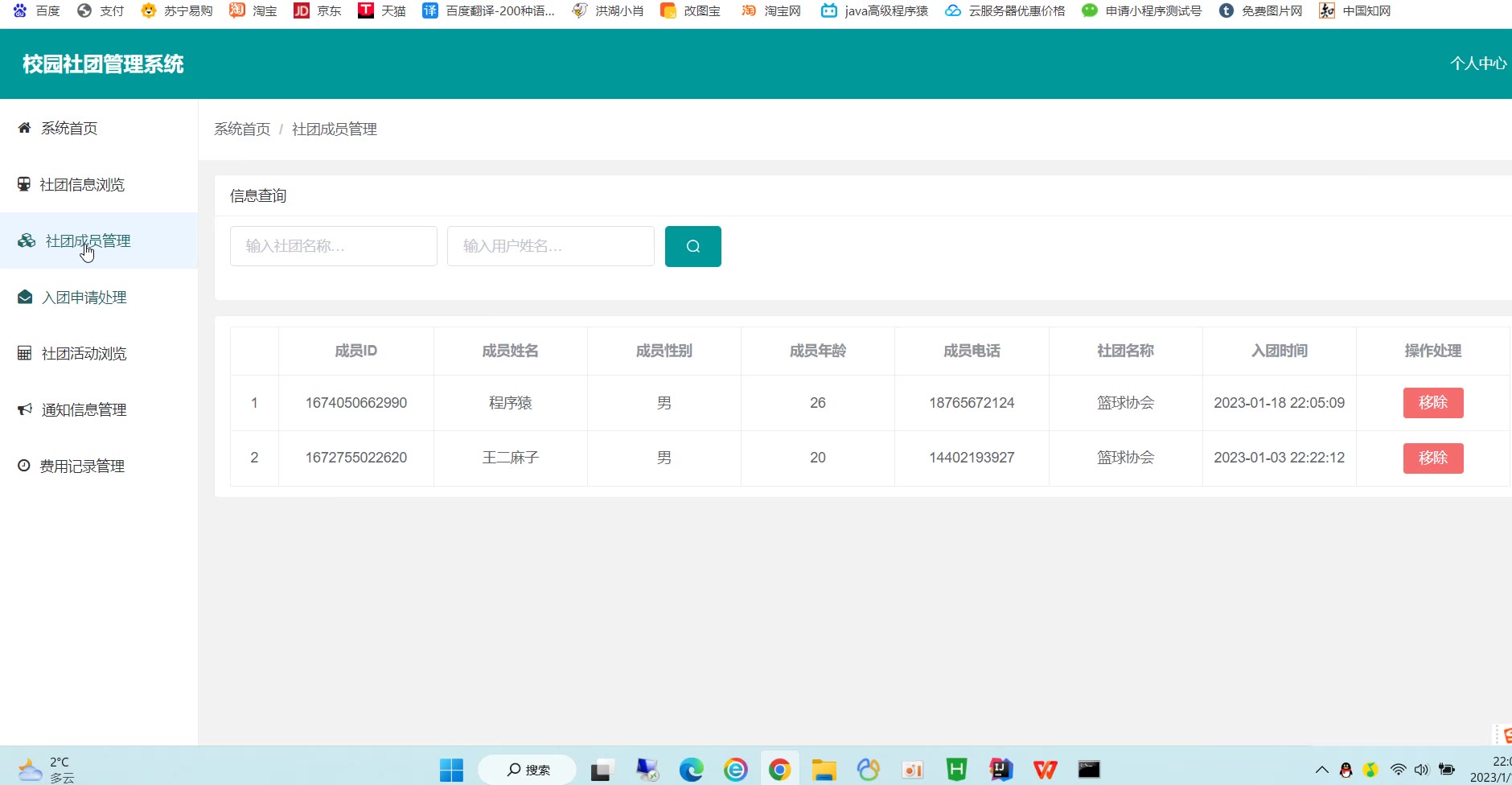Remove member 王二麻子 with 移除 button
The height and width of the screenshot is (785, 1512).
click(x=1432, y=458)
